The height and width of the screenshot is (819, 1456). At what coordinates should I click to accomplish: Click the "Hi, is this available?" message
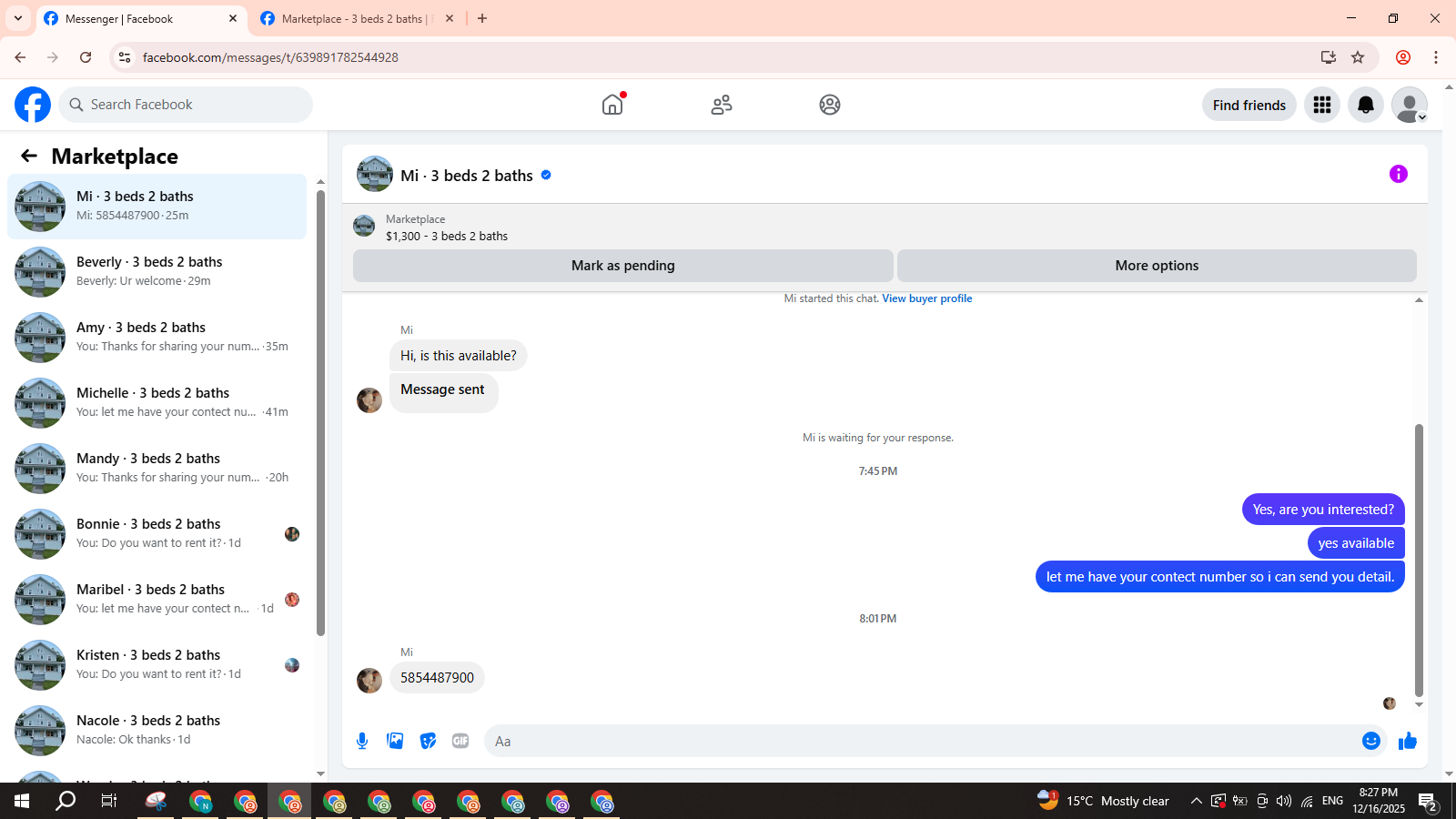point(459,356)
